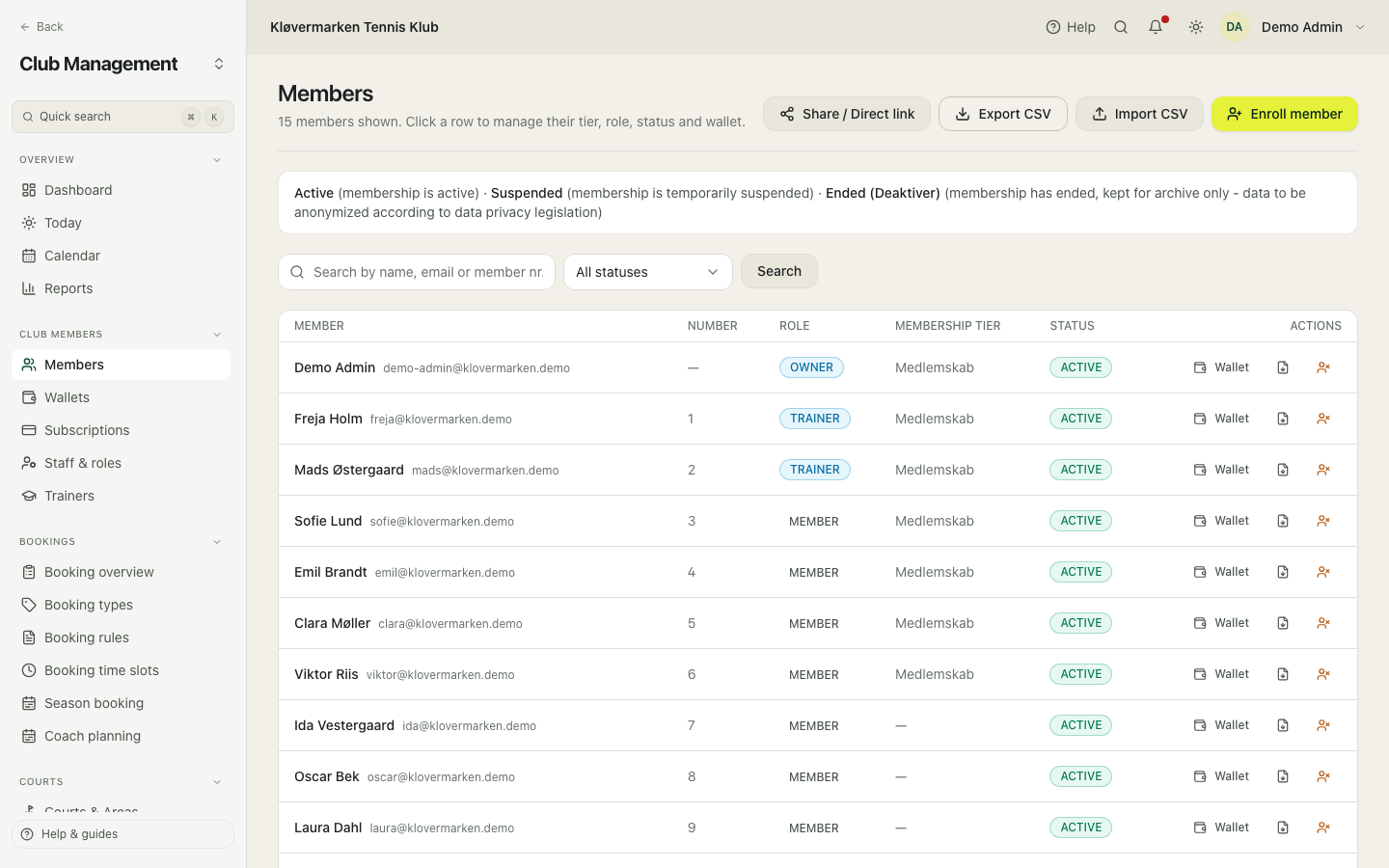The height and width of the screenshot is (868, 1389).
Task: Open document icon for Sofie Lund
Action: [x=1283, y=521]
